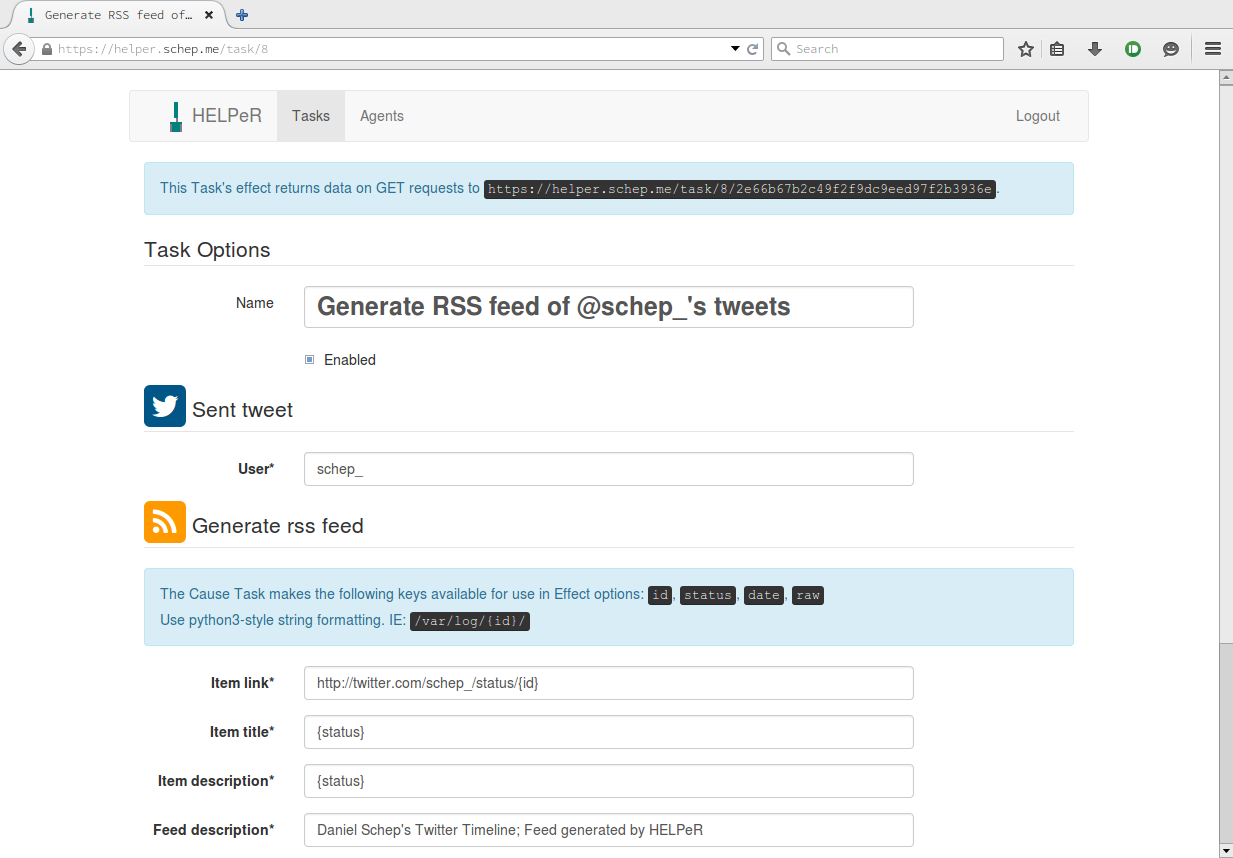Screen dimensions: 1233x858
Task: Focus the Item link field
Action: [609, 683]
